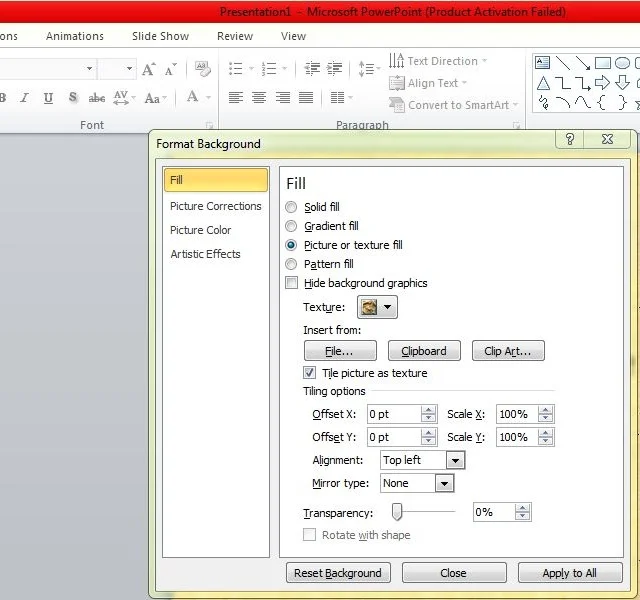Open the View ribbon tab
The width and height of the screenshot is (640, 600).
point(293,36)
